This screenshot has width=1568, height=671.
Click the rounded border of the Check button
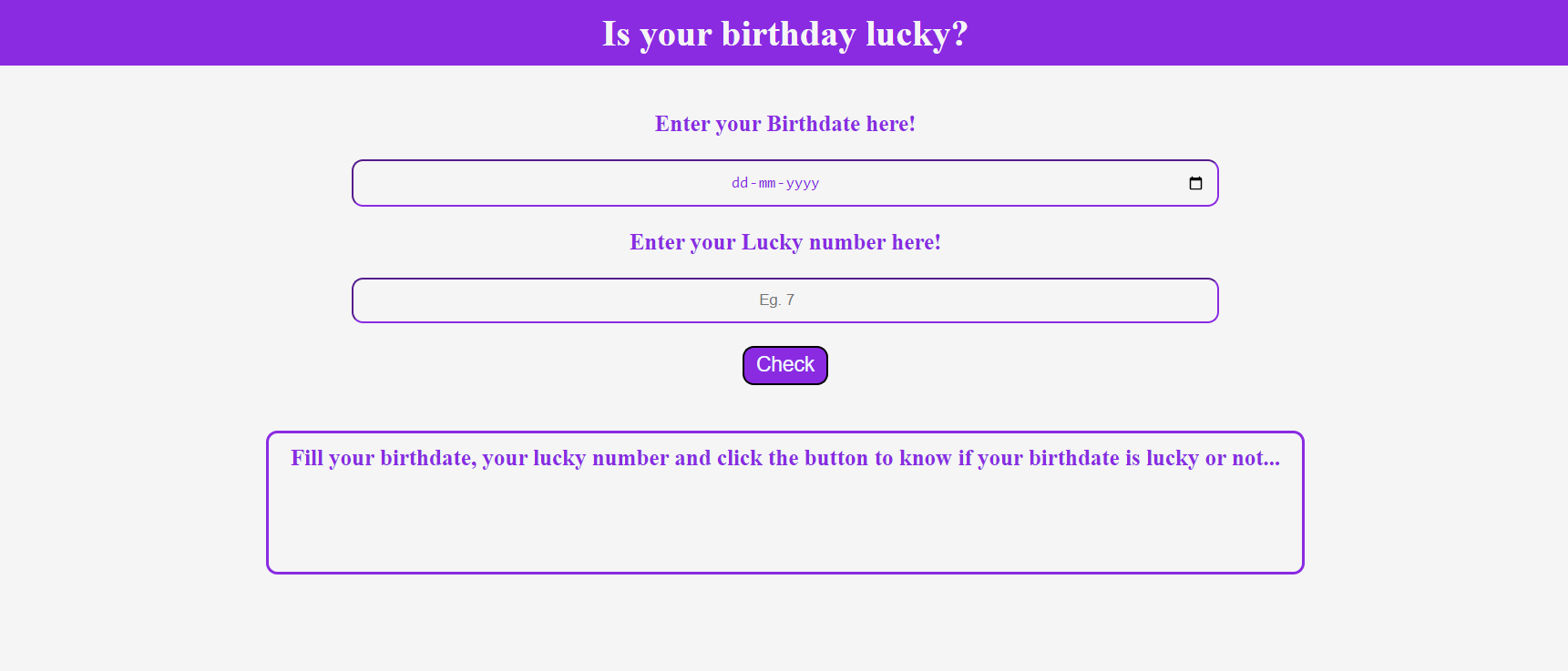tap(784, 347)
